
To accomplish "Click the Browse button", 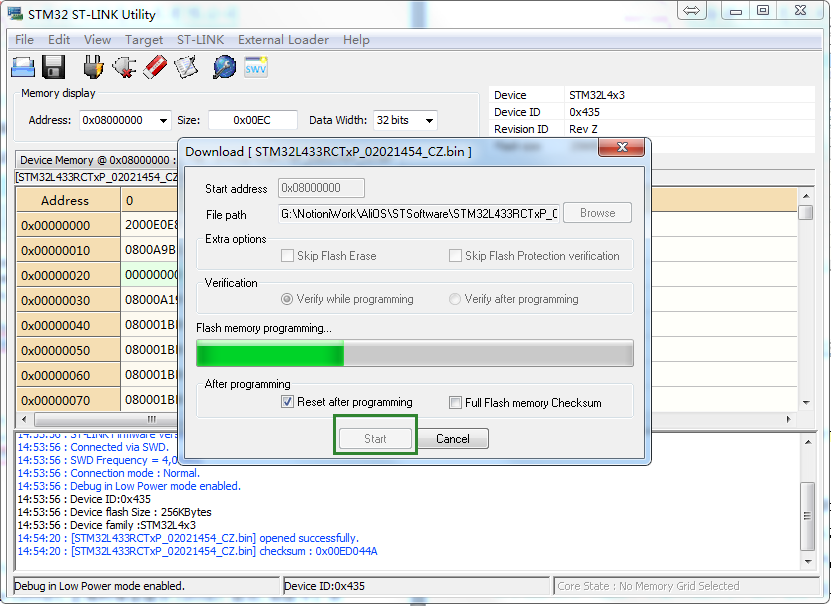I will pyautogui.click(x=597, y=213).
